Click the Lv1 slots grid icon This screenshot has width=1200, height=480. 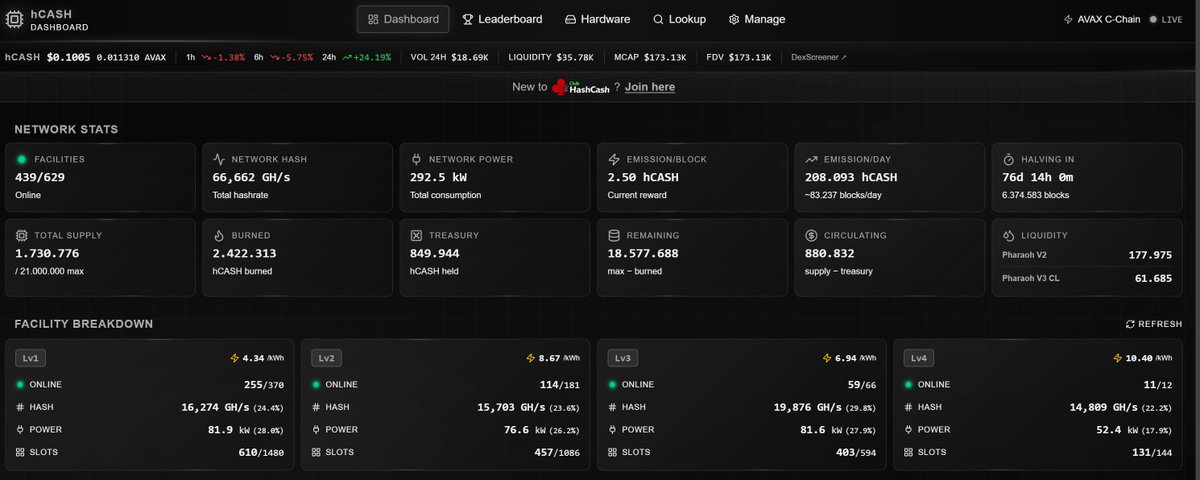21,453
